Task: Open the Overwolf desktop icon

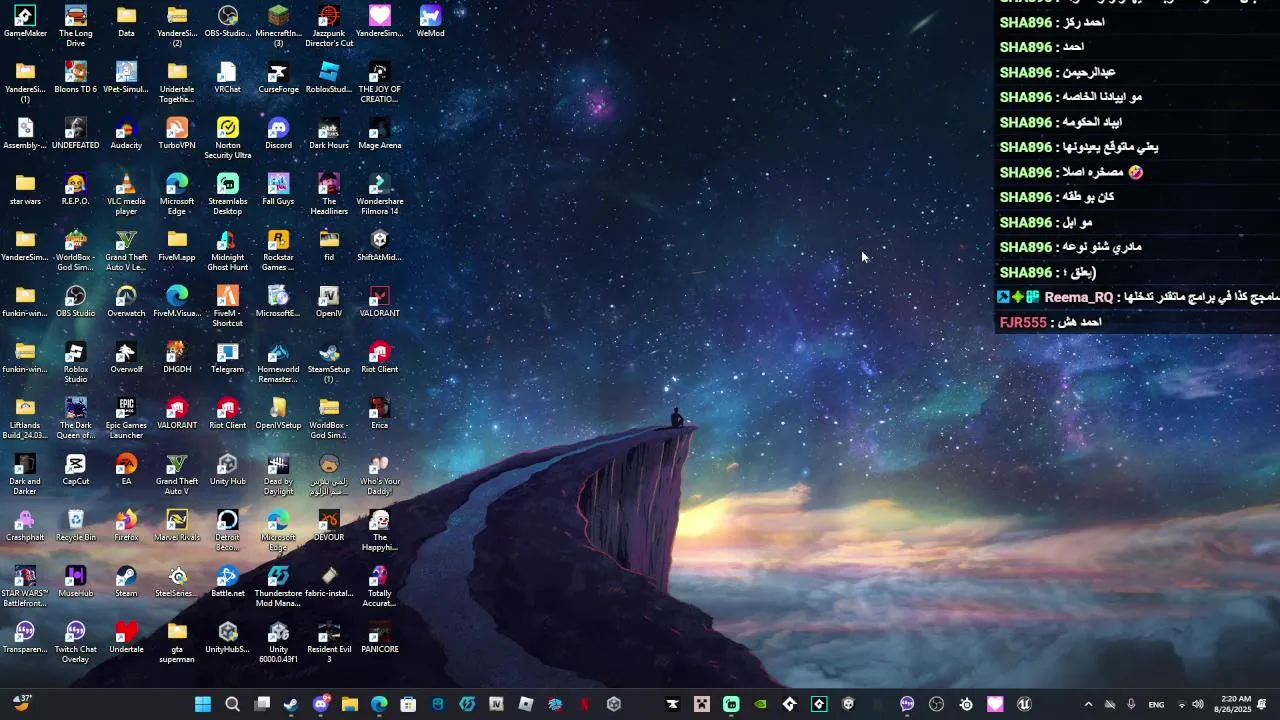Action: 126,357
